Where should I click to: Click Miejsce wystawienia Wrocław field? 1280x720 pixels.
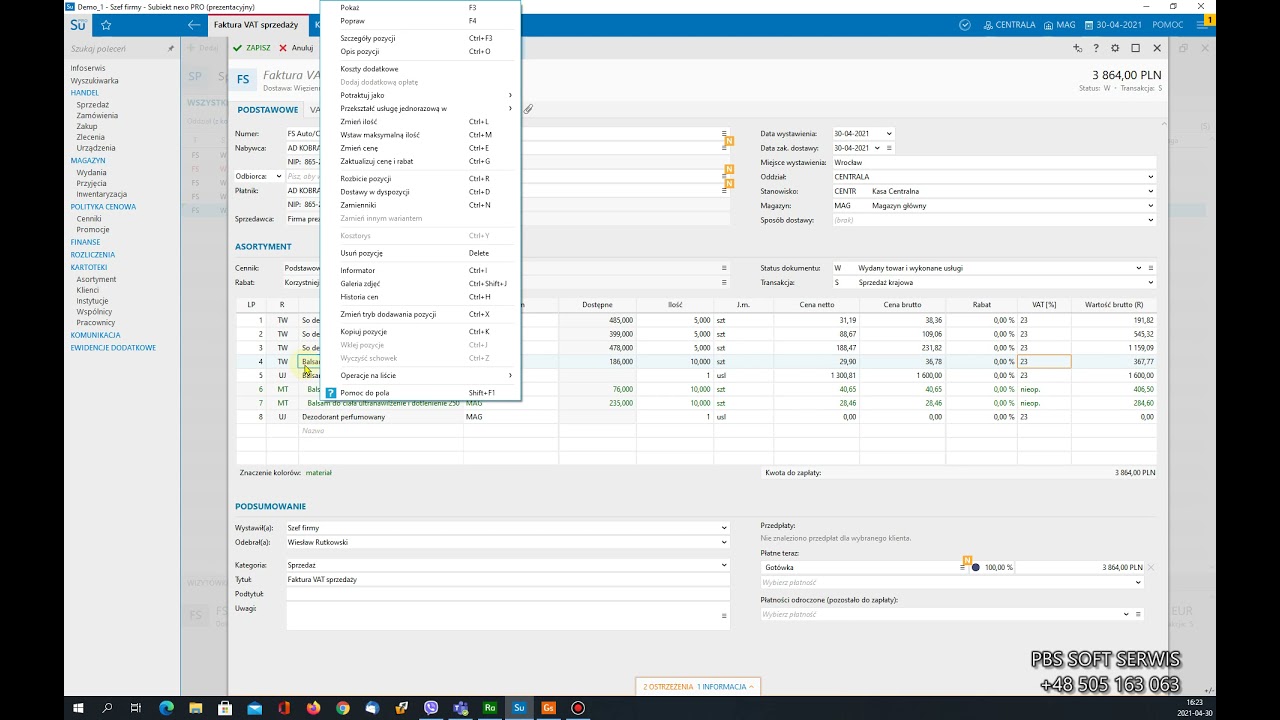pos(994,162)
